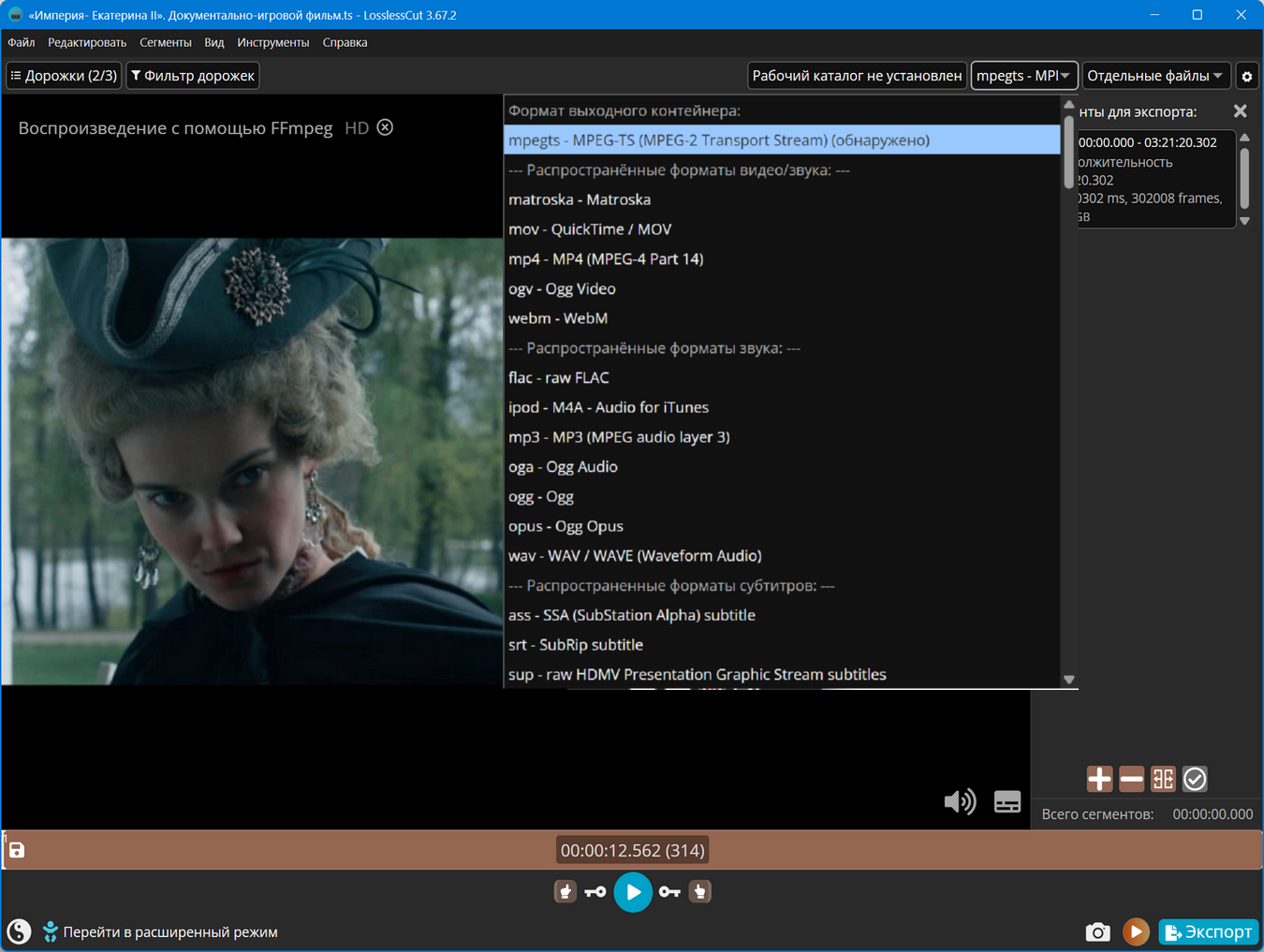This screenshot has width=1264, height=952.
Task: Click the add segment plus icon
Action: pyautogui.click(x=1099, y=779)
